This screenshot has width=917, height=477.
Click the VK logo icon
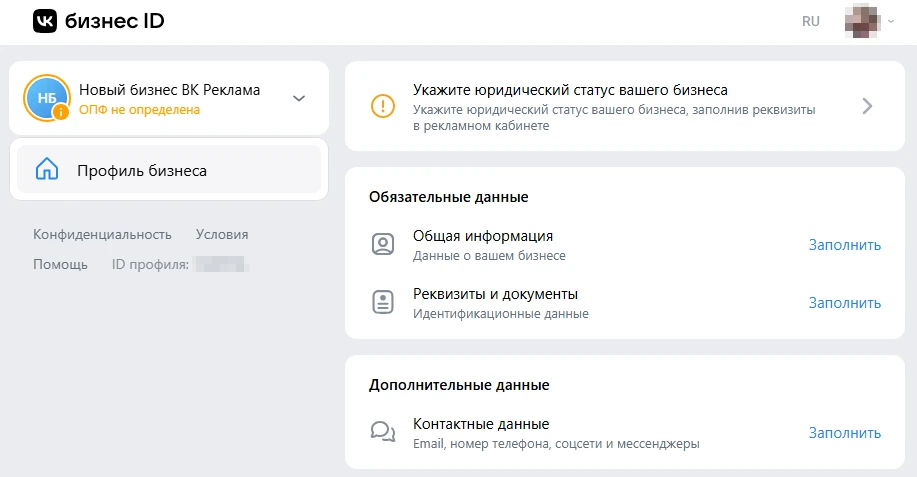[x=45, y=21]
